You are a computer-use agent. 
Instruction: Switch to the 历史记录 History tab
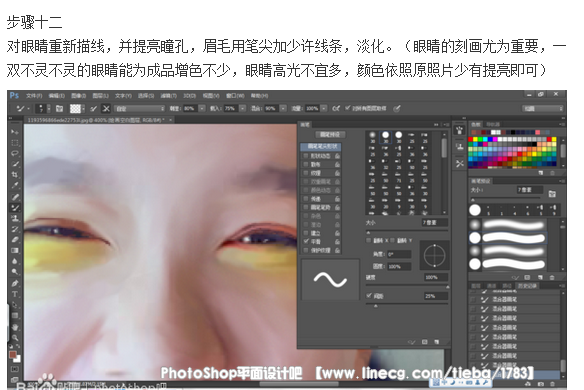[x=527, y=286]
